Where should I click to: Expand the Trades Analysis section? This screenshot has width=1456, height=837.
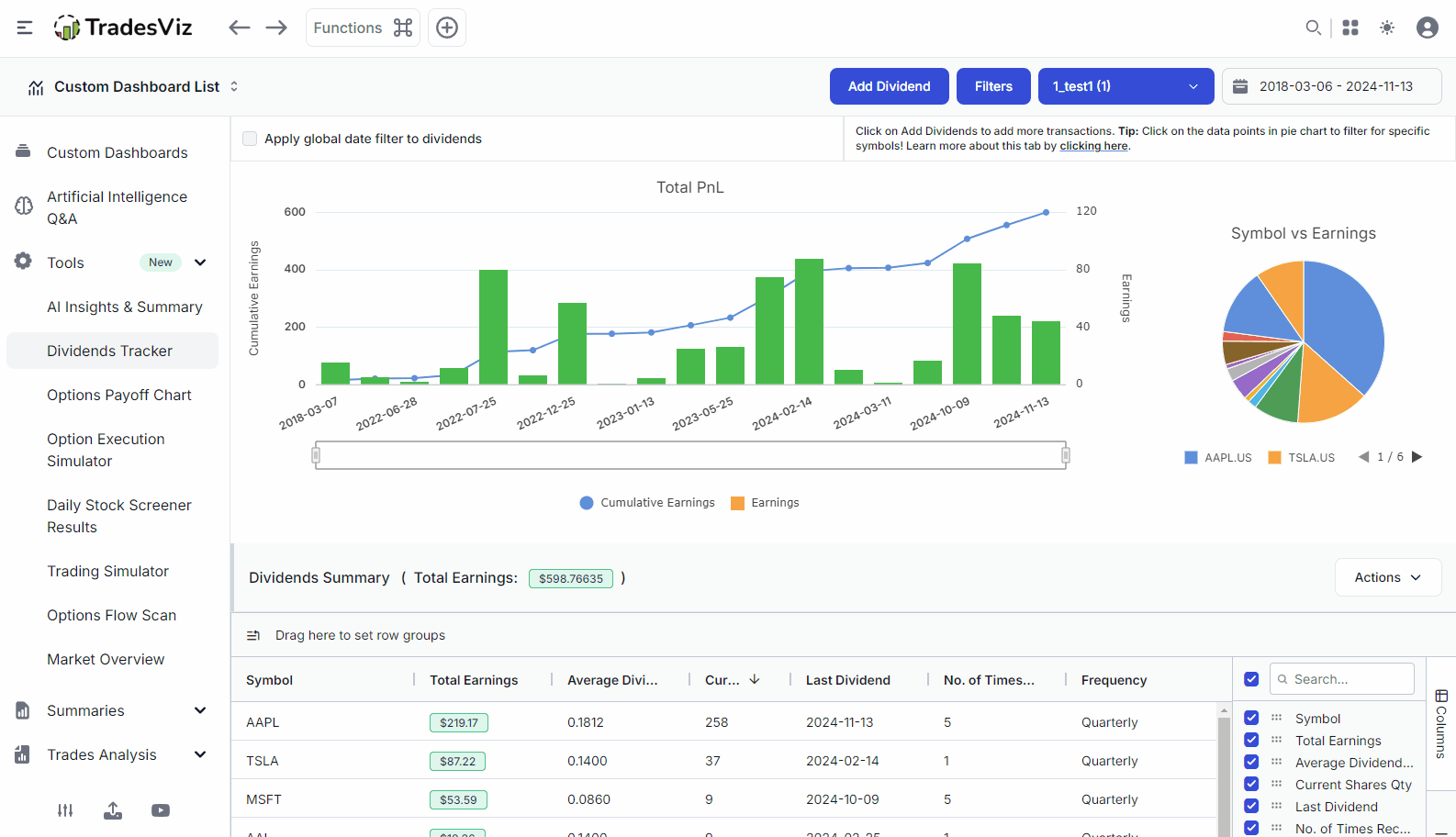pos(200,754)
